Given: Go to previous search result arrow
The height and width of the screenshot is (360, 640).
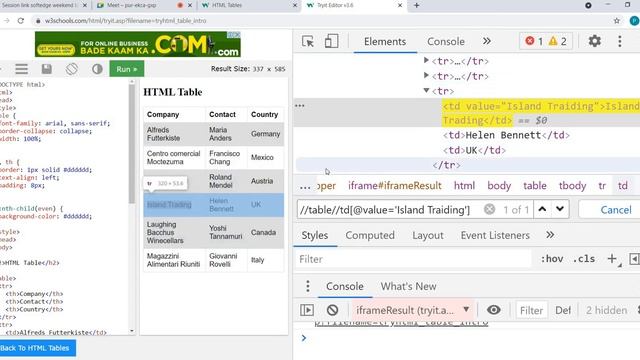Looking at the screenshot, I should [x=542, y=209].
